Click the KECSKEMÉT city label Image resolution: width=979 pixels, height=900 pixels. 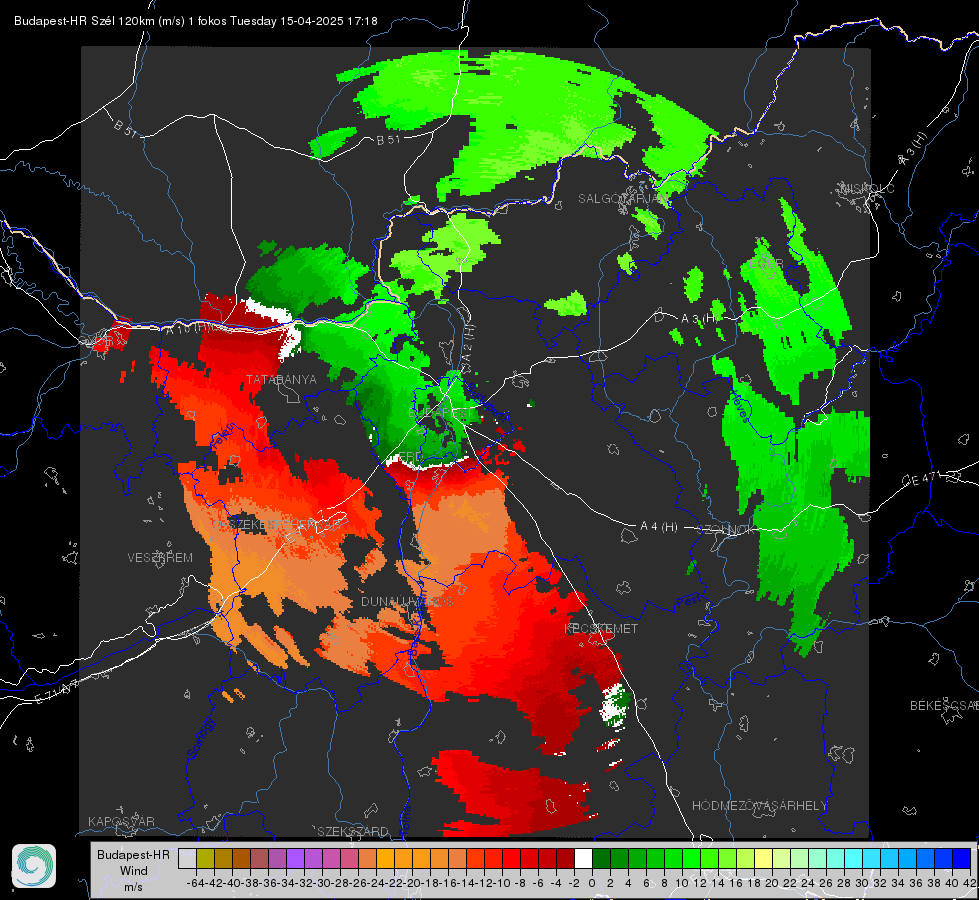point(601,628)
